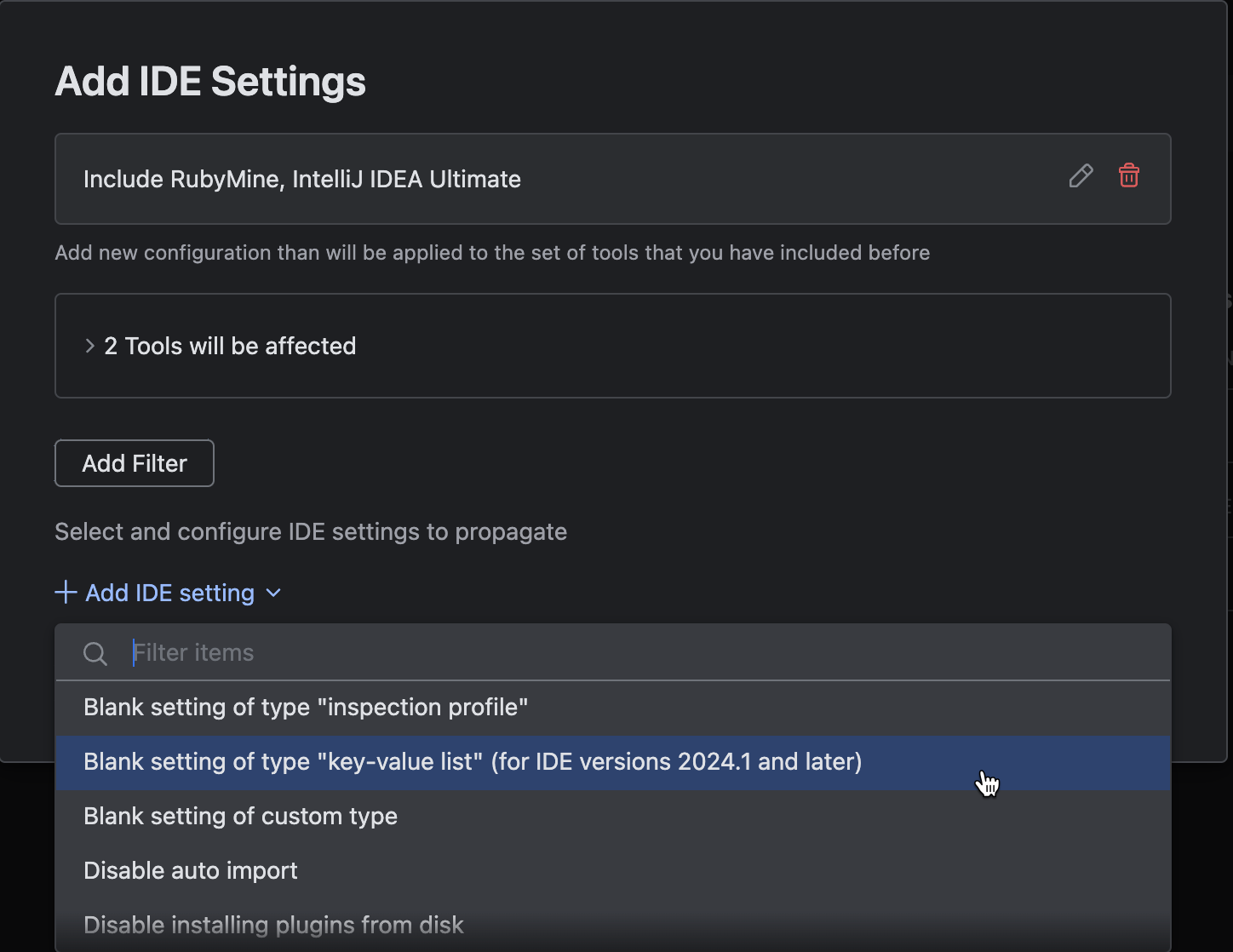Viewport: 1233px width, 952px height.
Task: Choose the highlighted key-value list setting option
Action: point(473,761)
